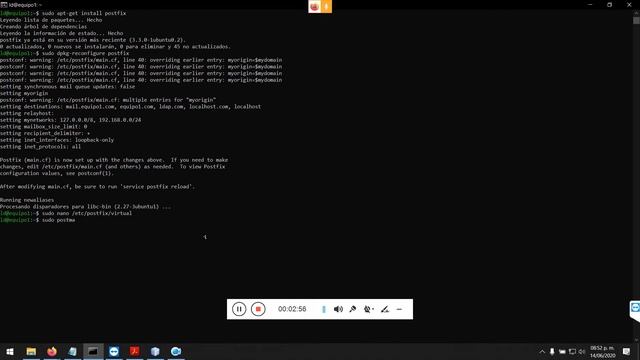Click the 'sudo nano /etc/postfix/virtual' line
Viewport: 640px width, 360px height.
[x=66, y=213]
